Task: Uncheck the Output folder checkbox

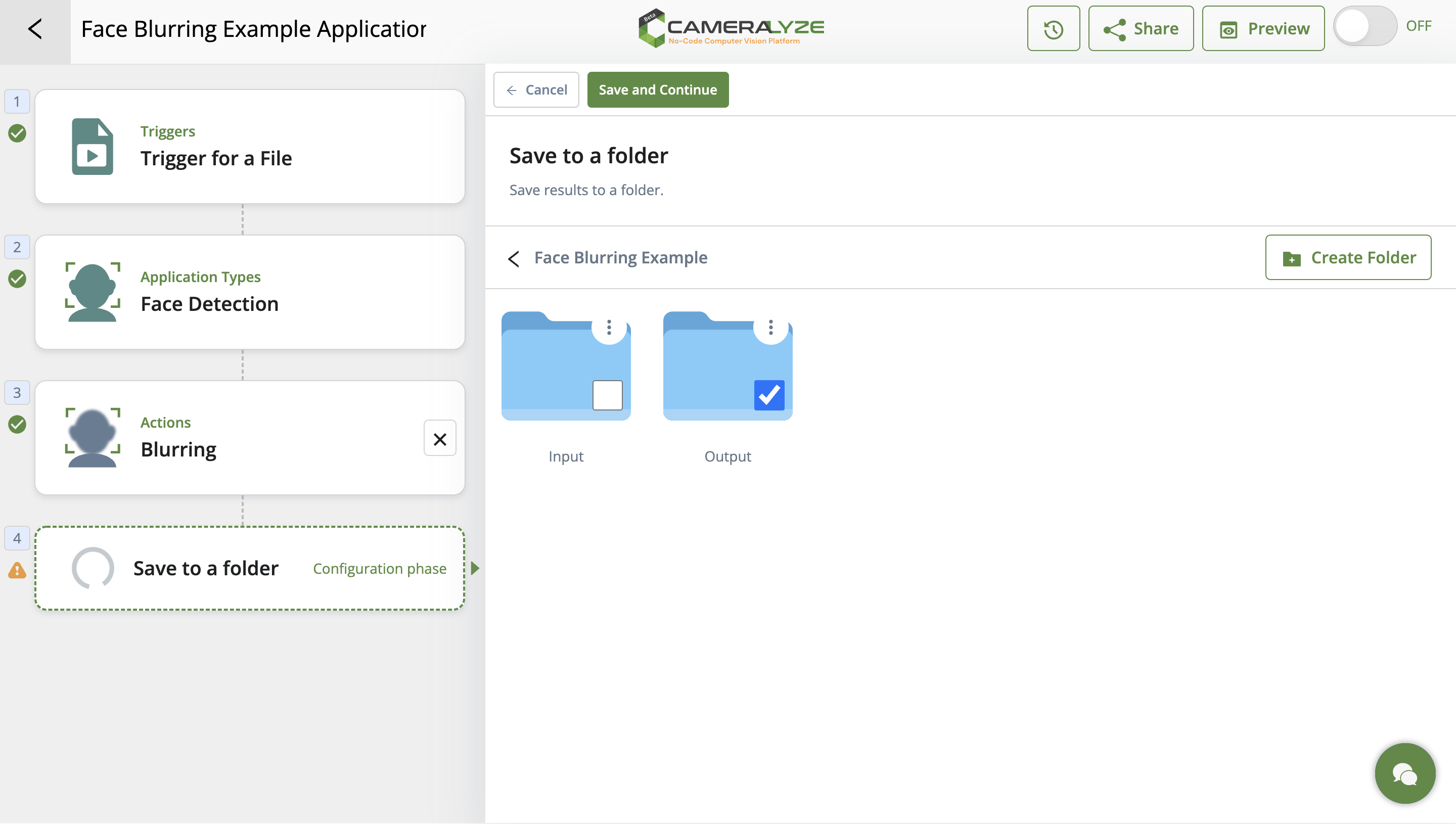Action: click(x=769, y=395)
